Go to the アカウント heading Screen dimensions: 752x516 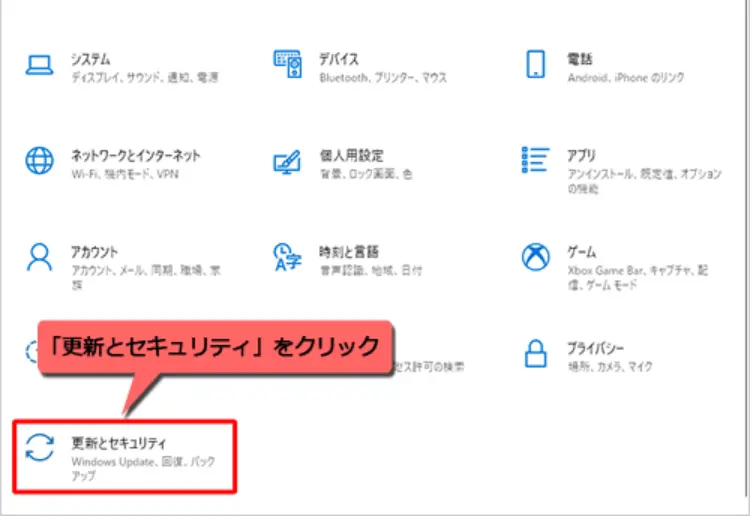coord(94,252)
